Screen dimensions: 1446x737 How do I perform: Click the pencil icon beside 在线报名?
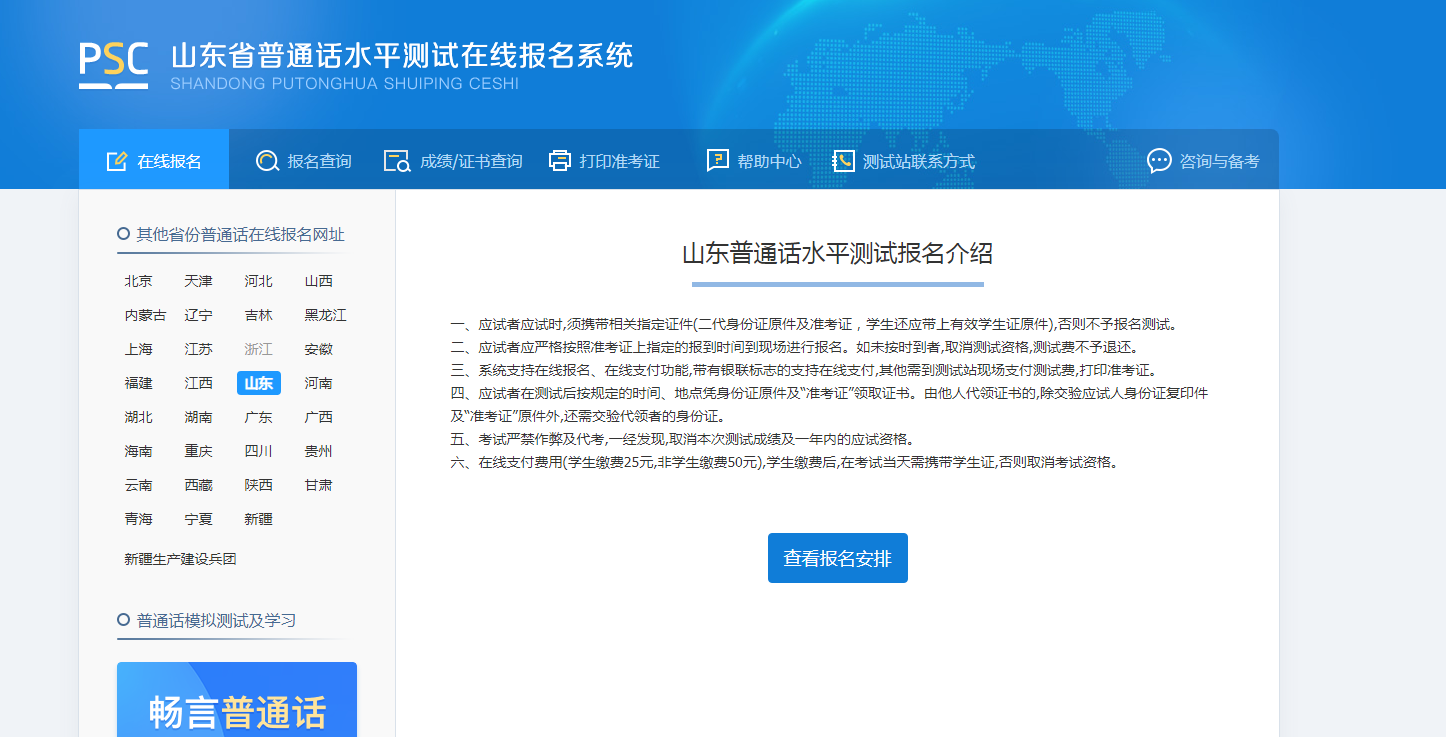(117, 161)
